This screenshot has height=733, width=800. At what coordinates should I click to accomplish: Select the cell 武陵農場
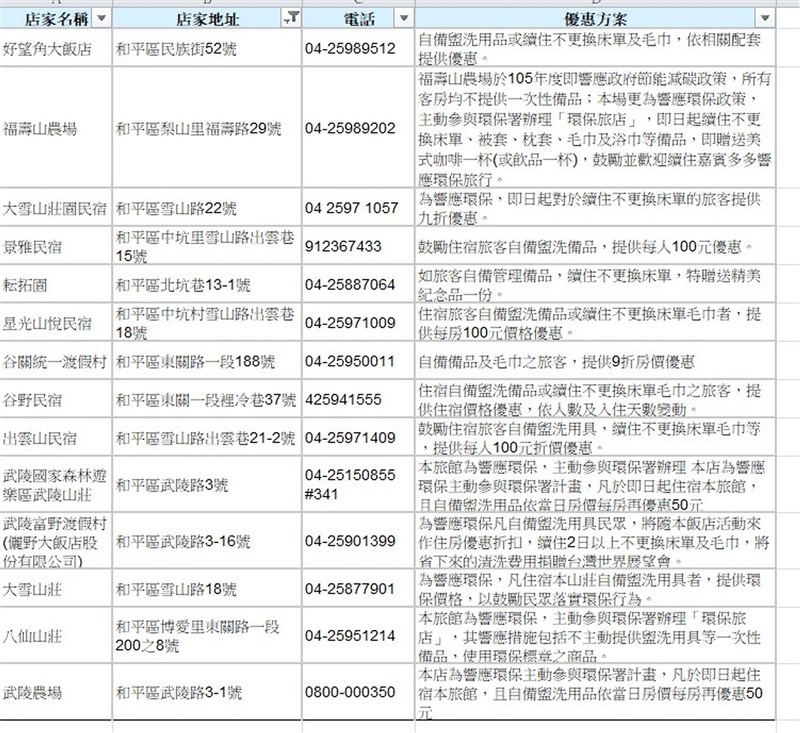coord(56,692)
